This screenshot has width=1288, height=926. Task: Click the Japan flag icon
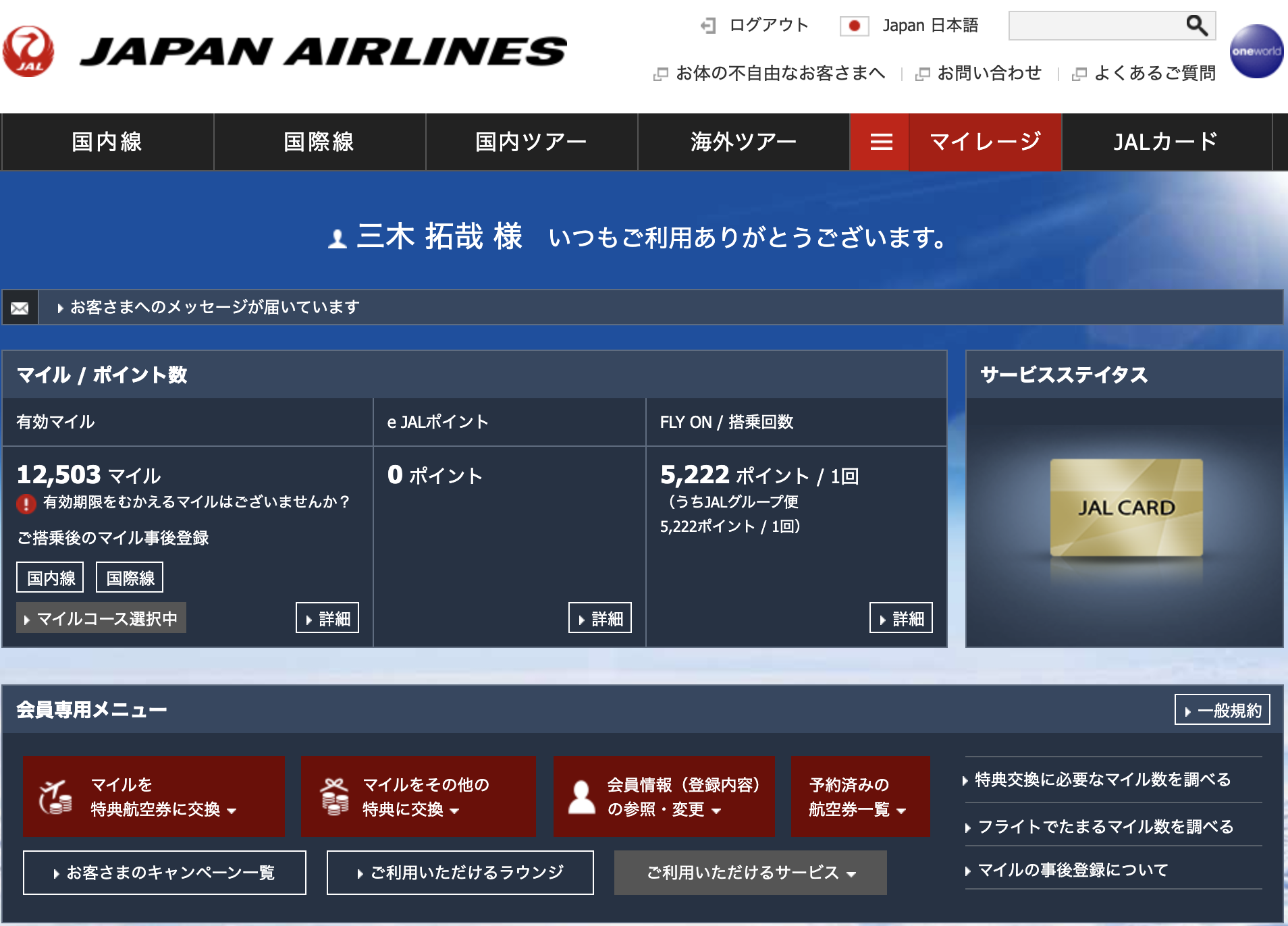point(854,26)
